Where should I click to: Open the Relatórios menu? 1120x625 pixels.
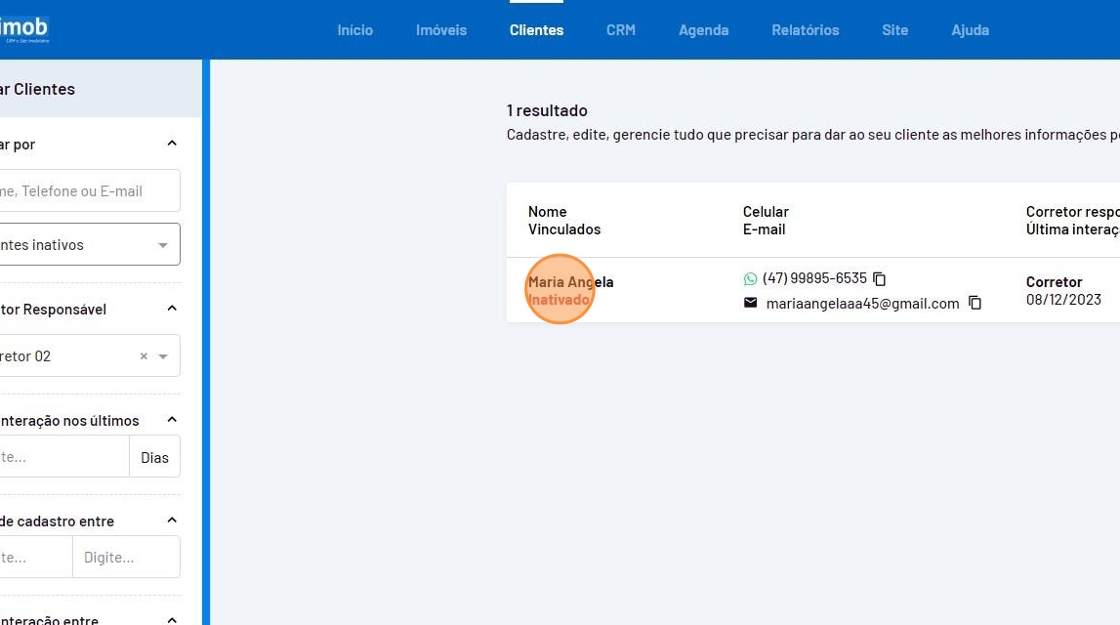[805, 30]
